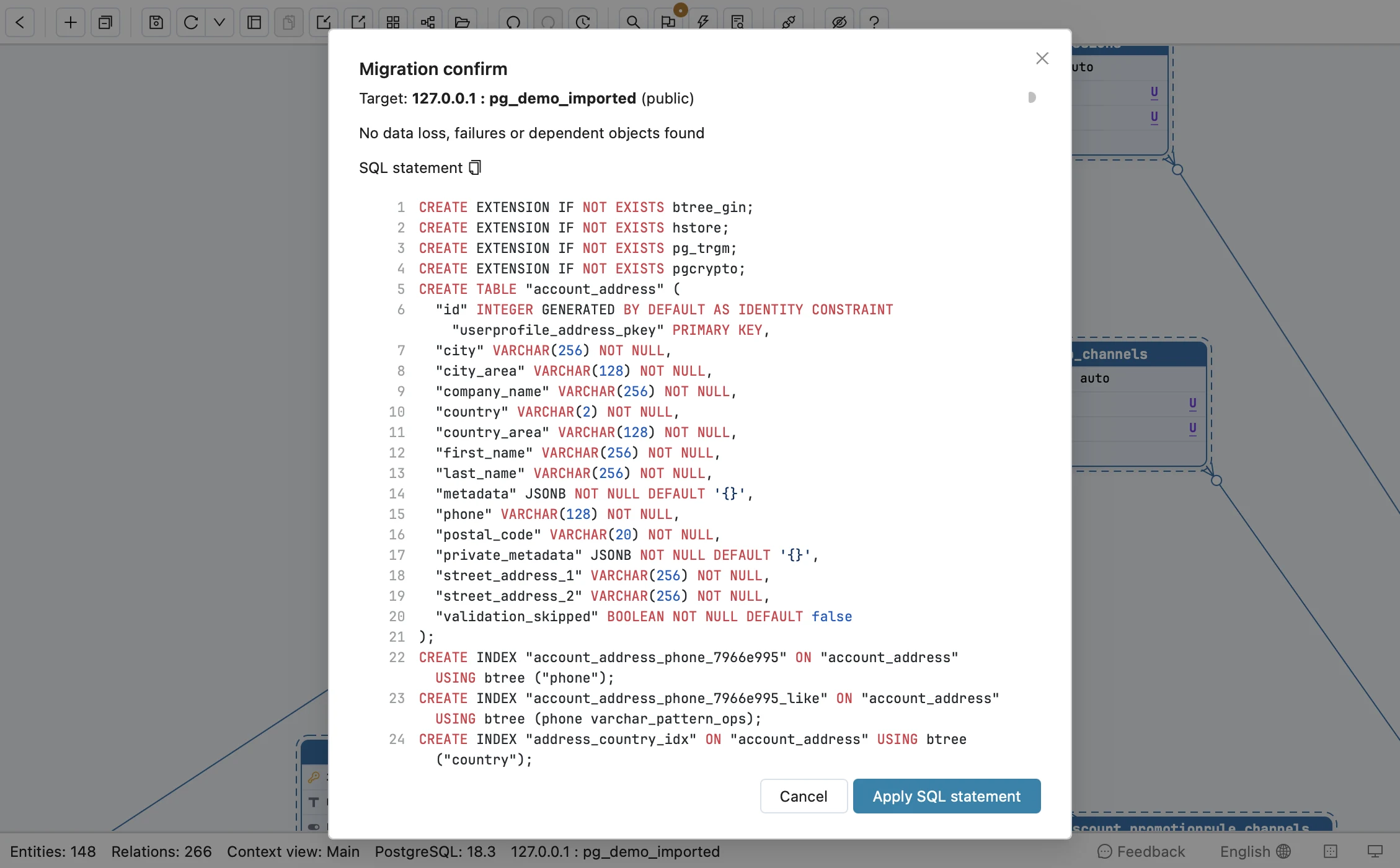This screenshot has width=1400, height=868.
Task: Click the open folder toolbar icon
Action: point(463,22)
